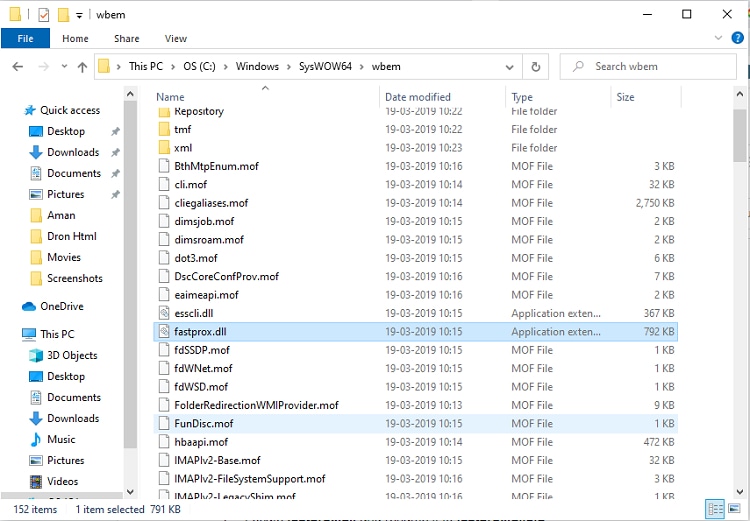Select OneDrive in navigation pane
The height and width of the screenshot is (521, 750).
62,306
